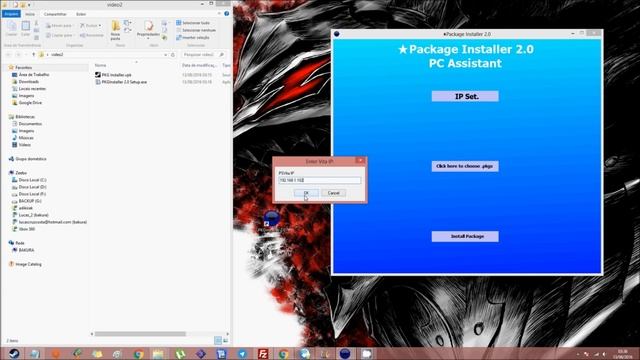640x360 pixels.
Task: Switch to the Exibir ribbon tab
Action: 81,14
